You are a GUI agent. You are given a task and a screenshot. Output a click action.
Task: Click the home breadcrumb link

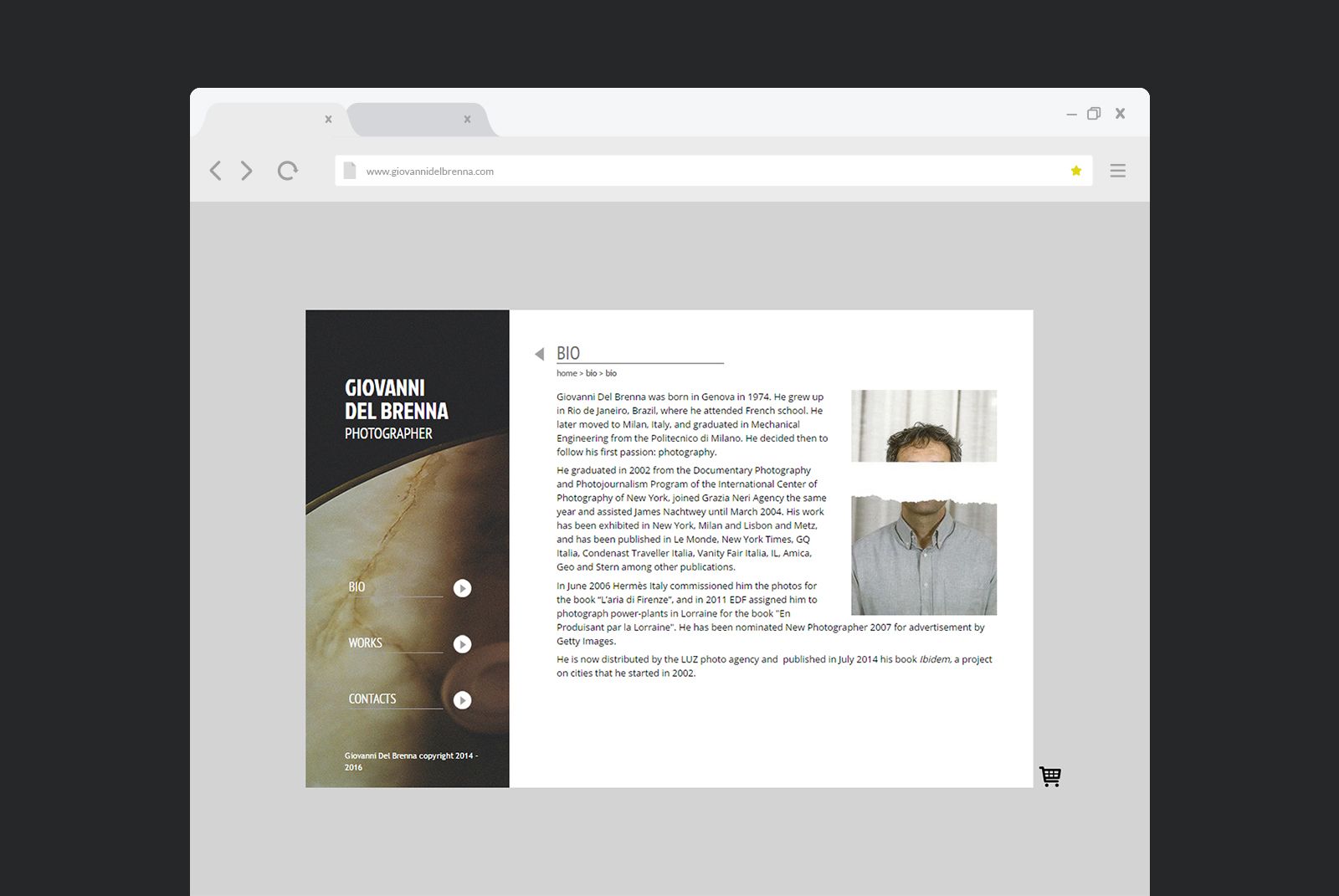click(x=567, y=373)
